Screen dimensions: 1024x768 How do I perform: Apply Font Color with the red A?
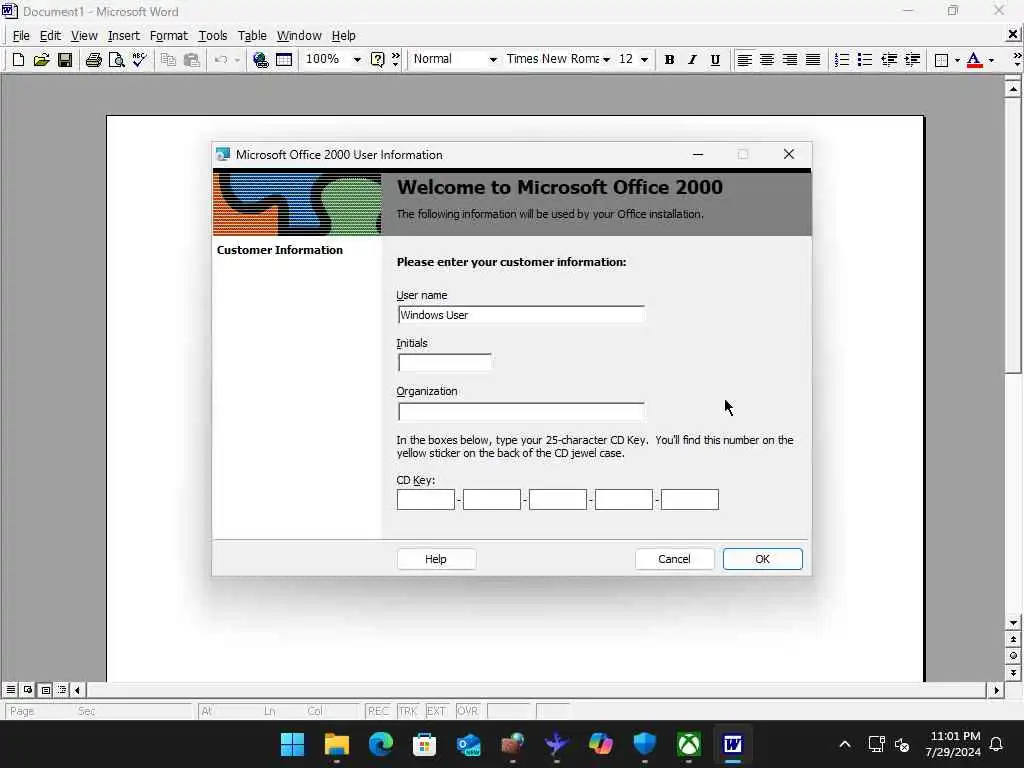pyautogui.click(x=974, y=60)
